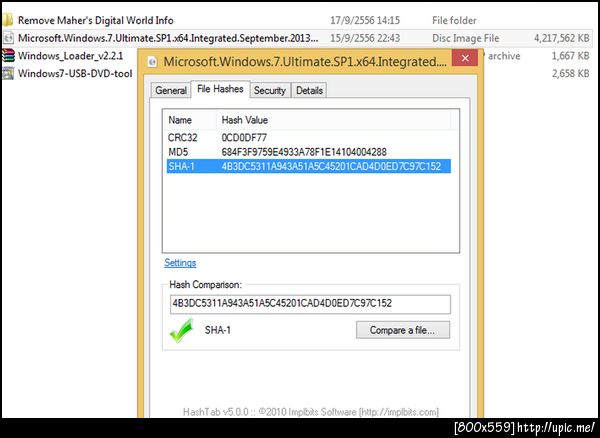
Task: Click the Windows7-USB-DVD-tool program icon
Action: 8,73
